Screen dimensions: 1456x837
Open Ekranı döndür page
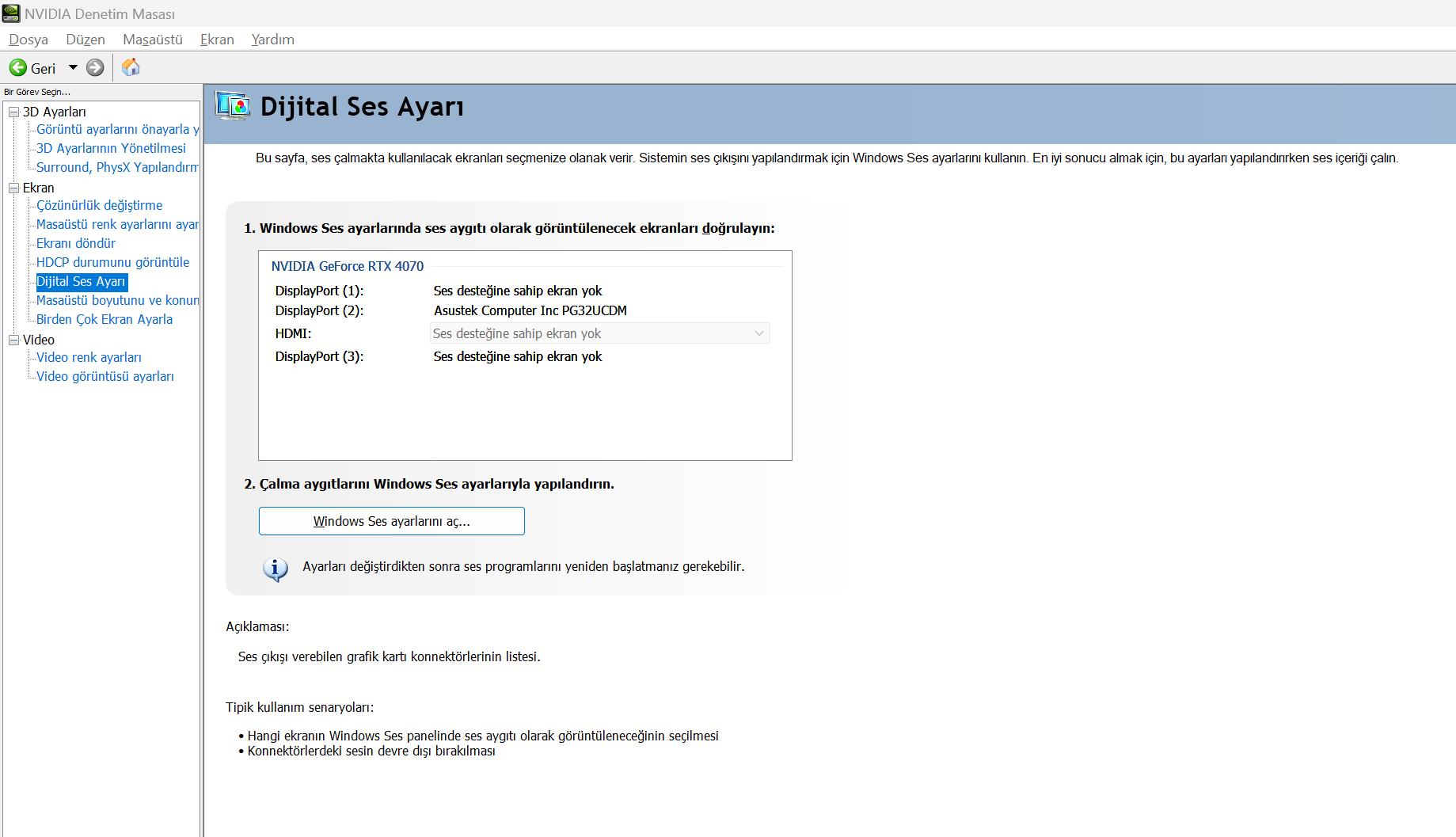point(76,243)
